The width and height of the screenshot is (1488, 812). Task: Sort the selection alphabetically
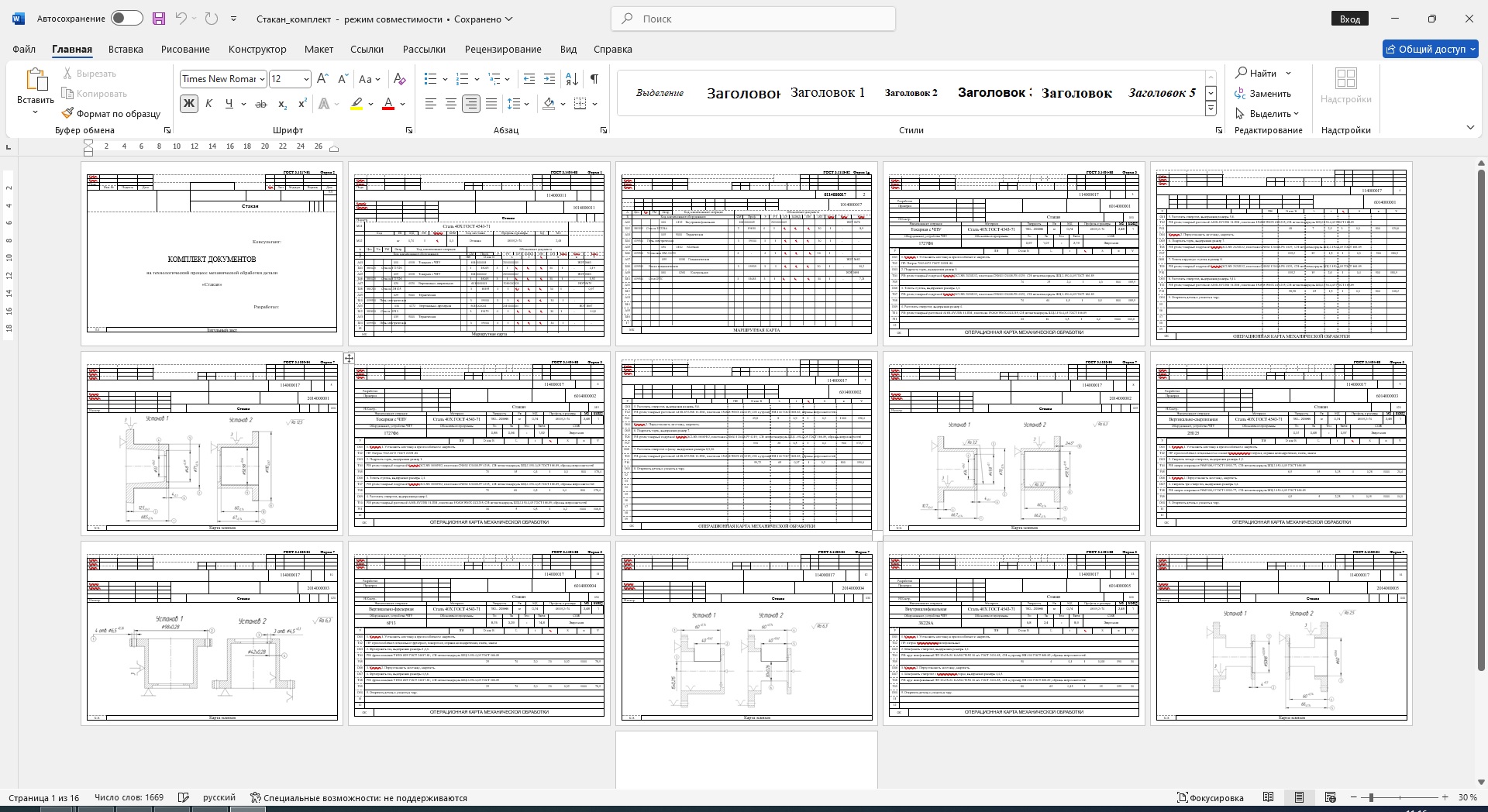[x=571, y=79]
